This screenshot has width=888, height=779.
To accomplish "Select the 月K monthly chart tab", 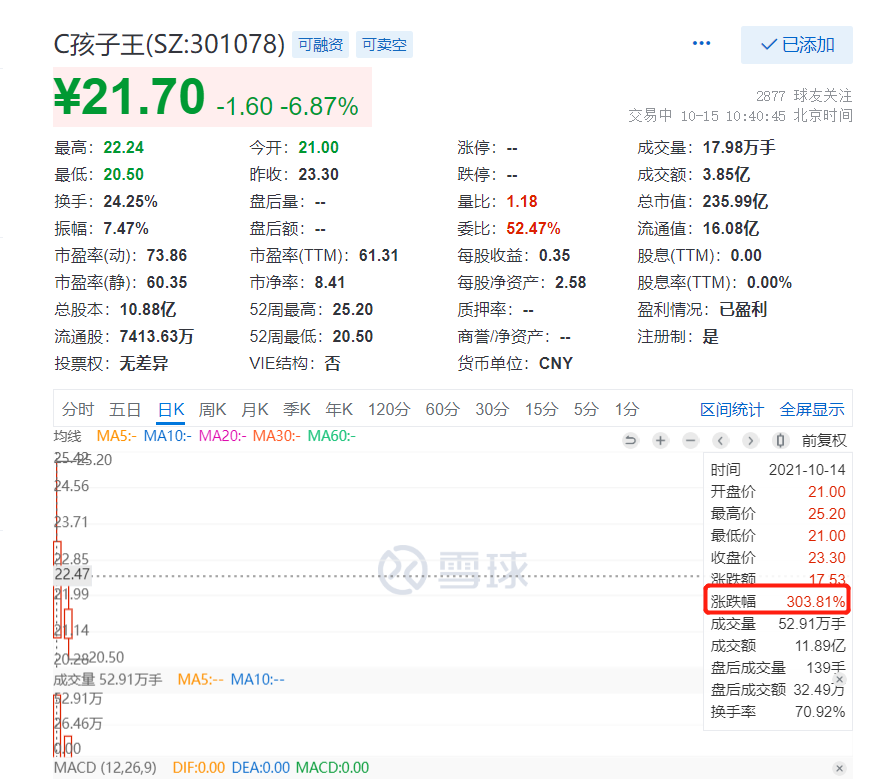I will tap(255, 409).
